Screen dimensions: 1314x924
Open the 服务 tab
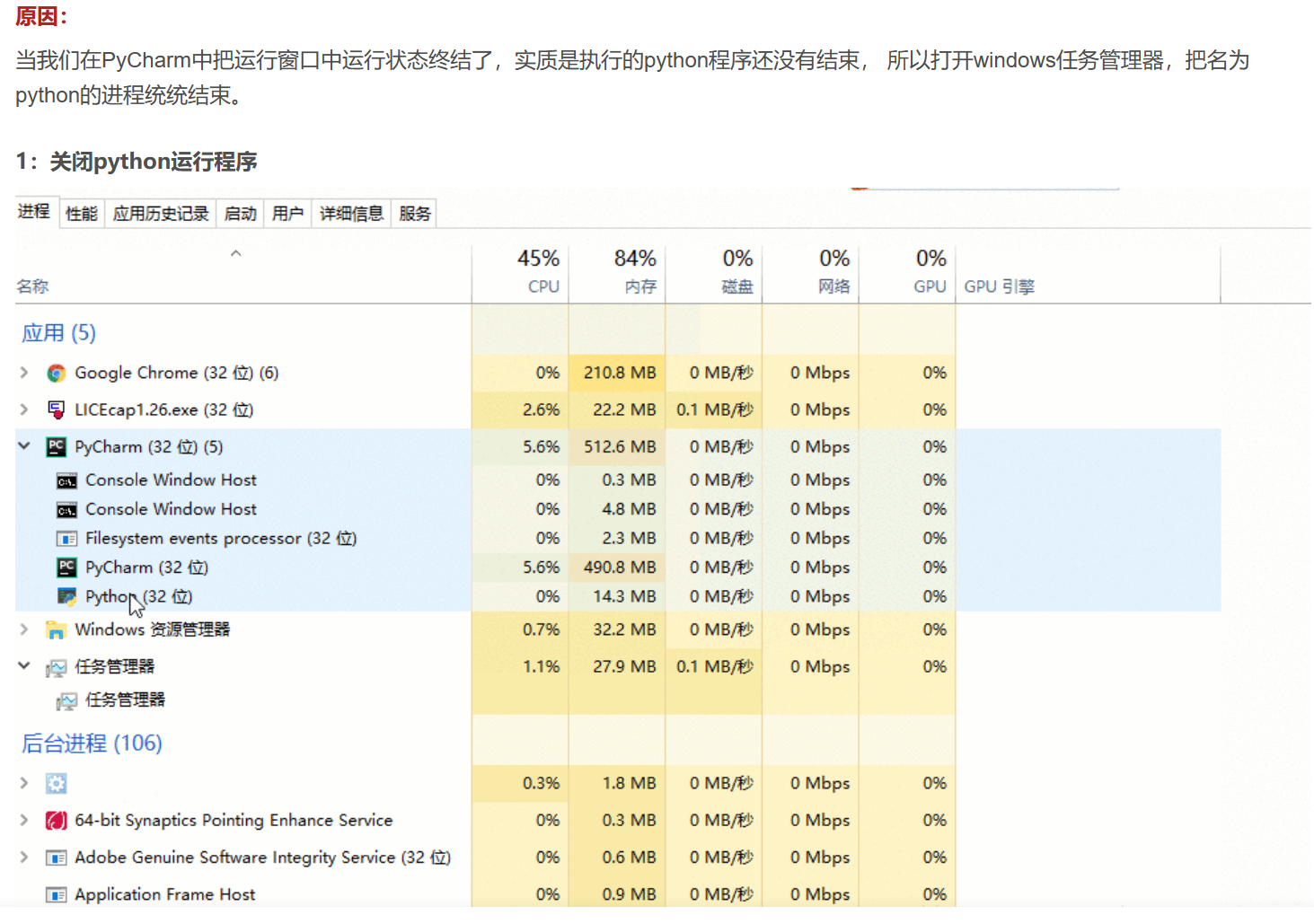click(415, 213)
